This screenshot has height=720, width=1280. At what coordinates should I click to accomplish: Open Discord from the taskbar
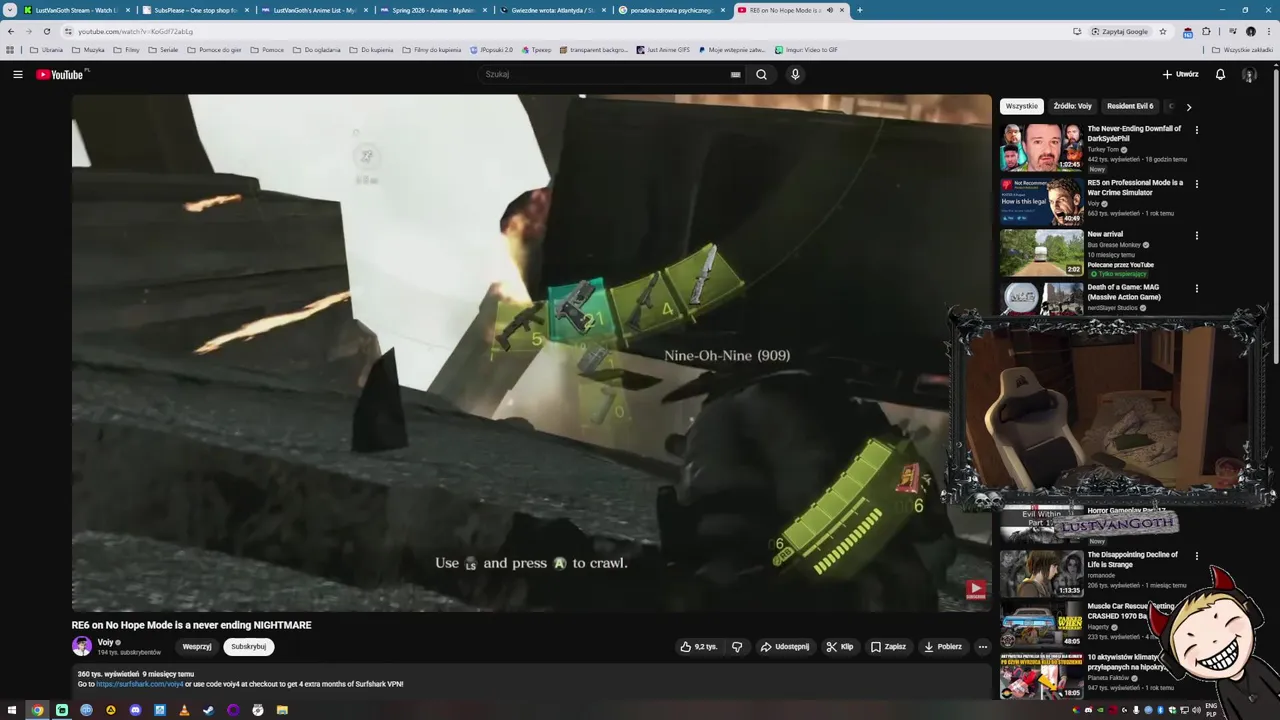pos(135,710)
